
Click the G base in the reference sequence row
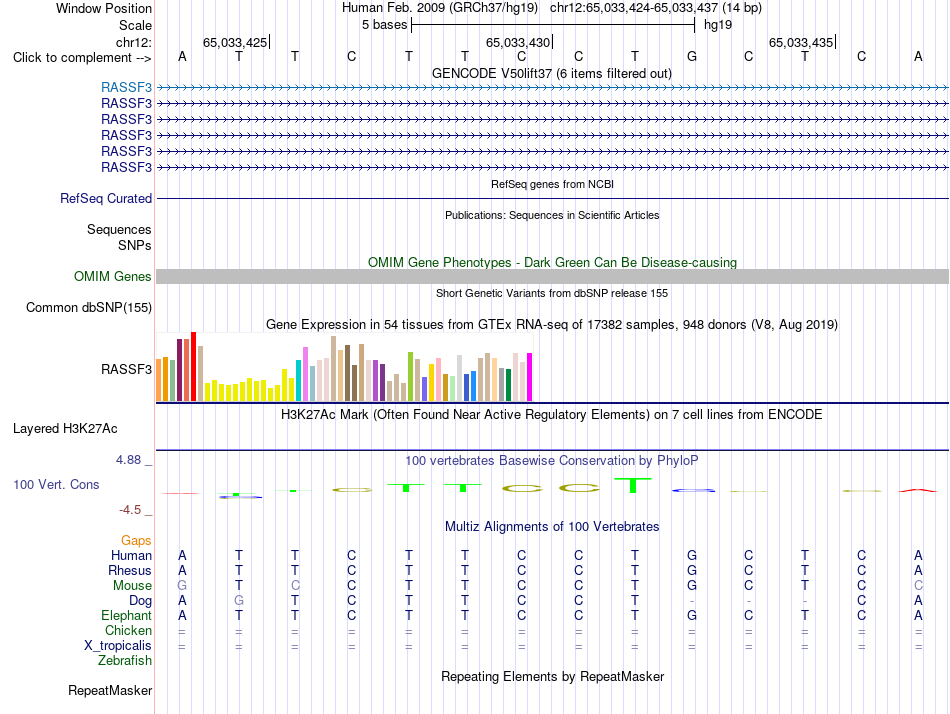(692, 56)
